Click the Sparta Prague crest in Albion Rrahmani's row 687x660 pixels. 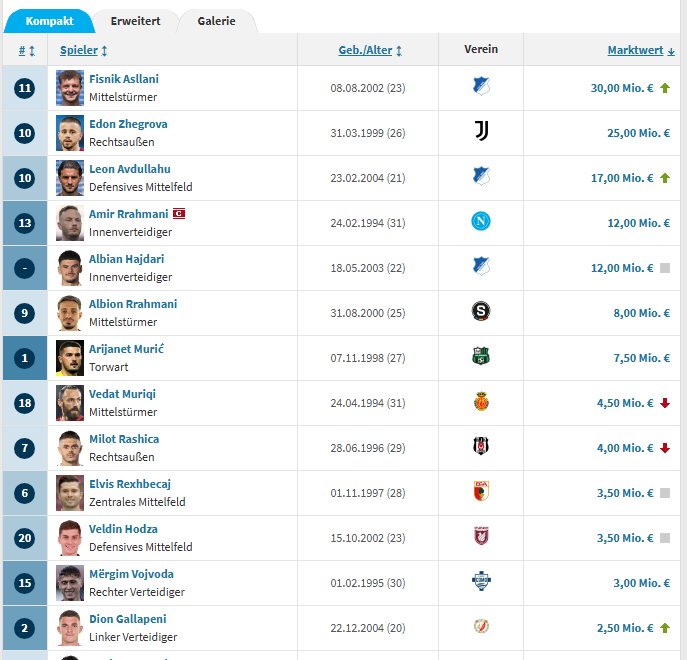(x=481, y=313)
